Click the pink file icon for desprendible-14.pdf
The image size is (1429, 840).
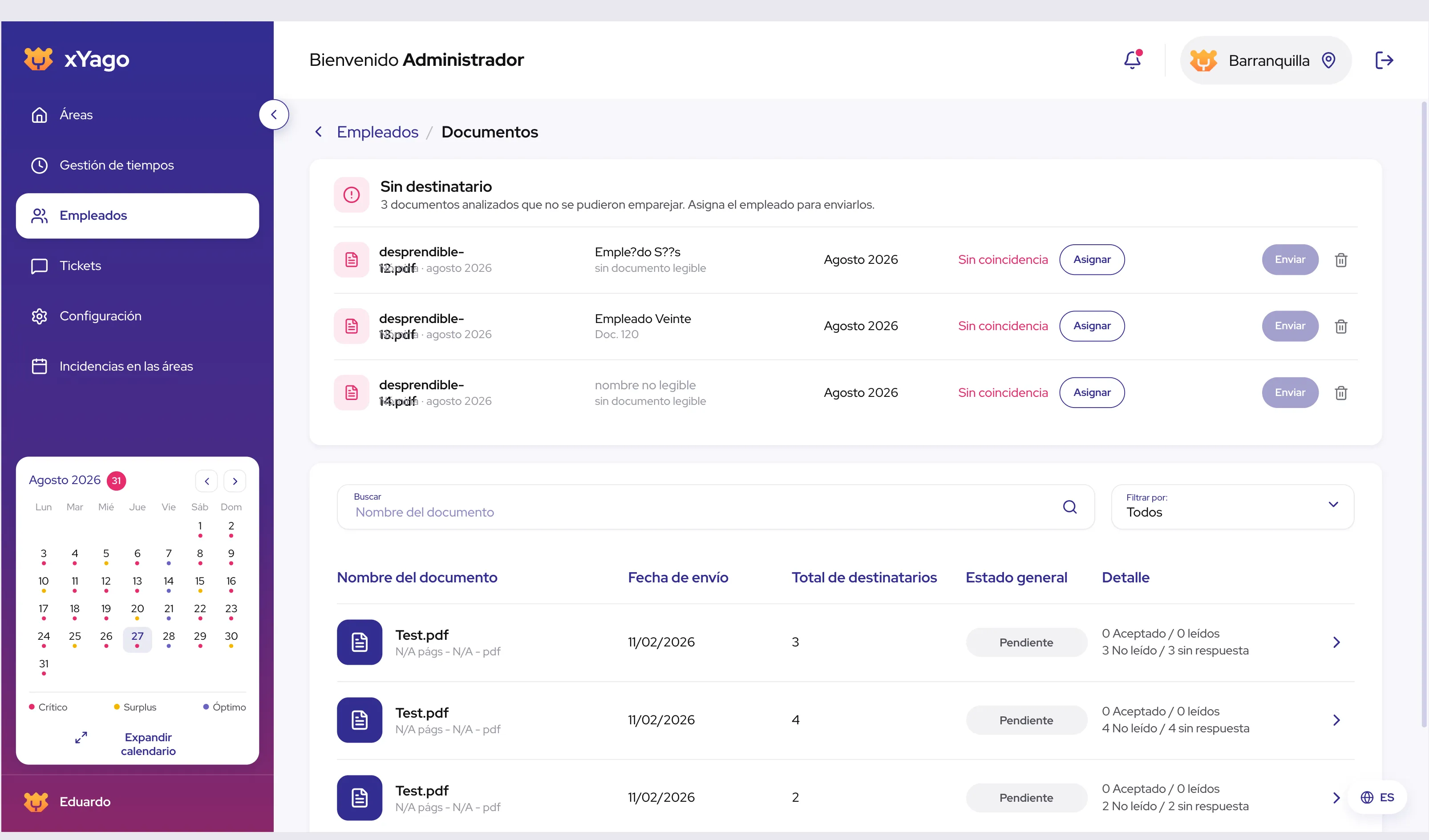tap(352, 392)
